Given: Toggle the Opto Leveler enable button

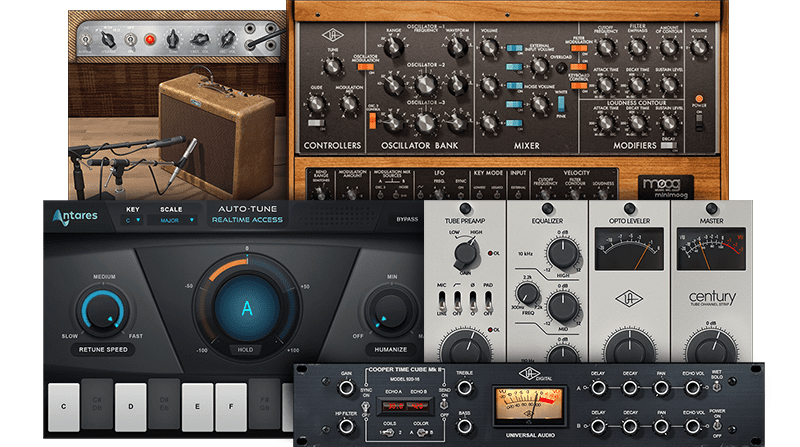Looking at the screenshot, I should 630,208.
